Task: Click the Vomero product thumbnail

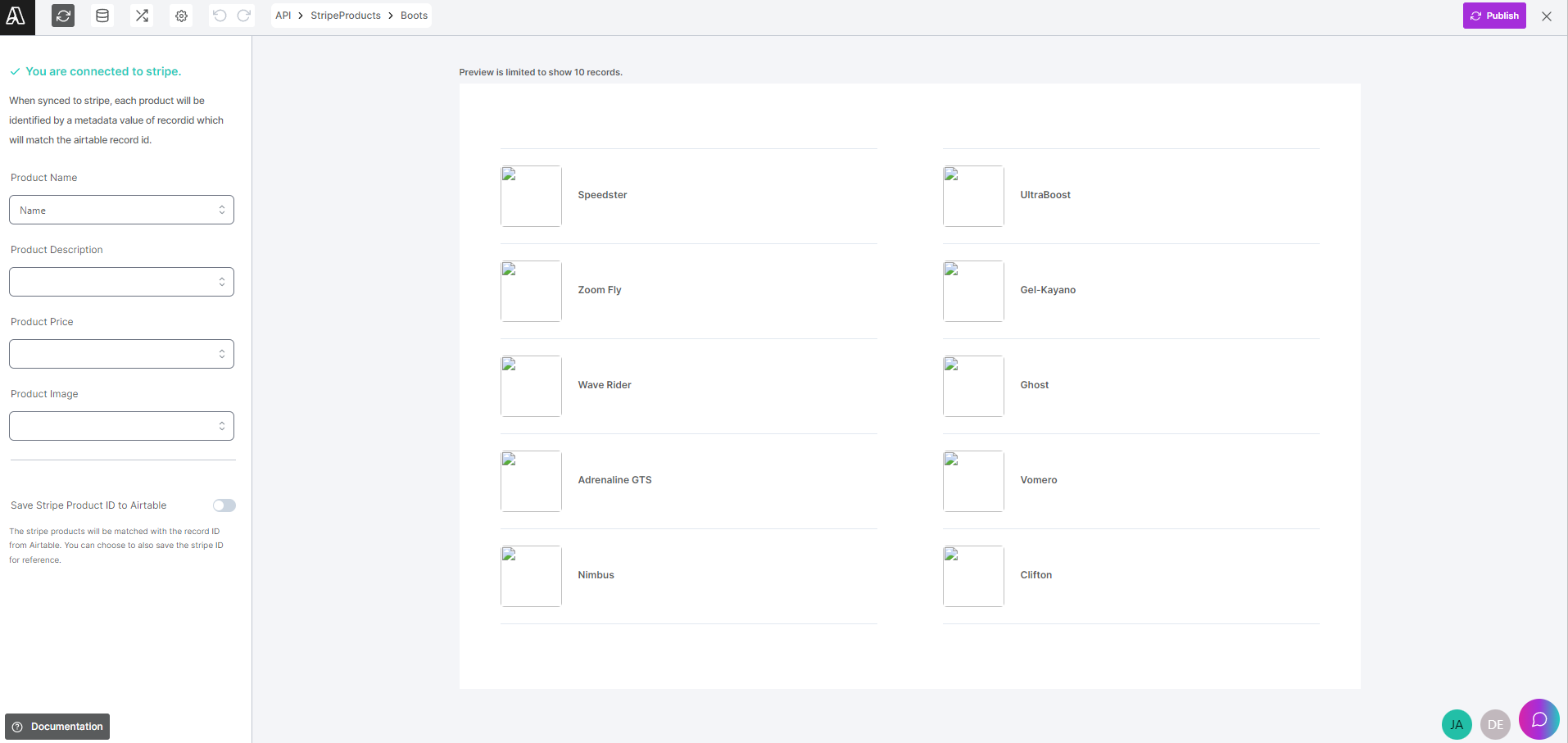Action: point(973,481)
